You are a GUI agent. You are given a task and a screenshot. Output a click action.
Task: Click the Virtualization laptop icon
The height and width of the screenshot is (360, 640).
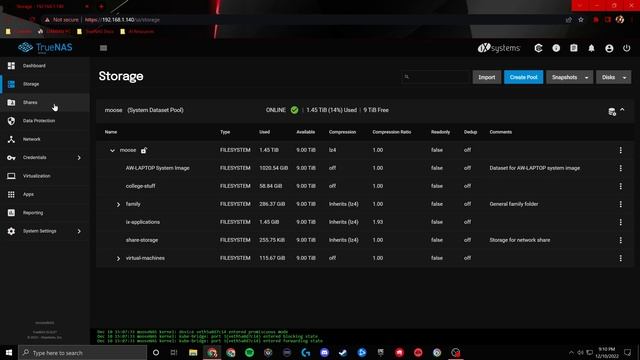pyautogui.click(x=11, y=176)
